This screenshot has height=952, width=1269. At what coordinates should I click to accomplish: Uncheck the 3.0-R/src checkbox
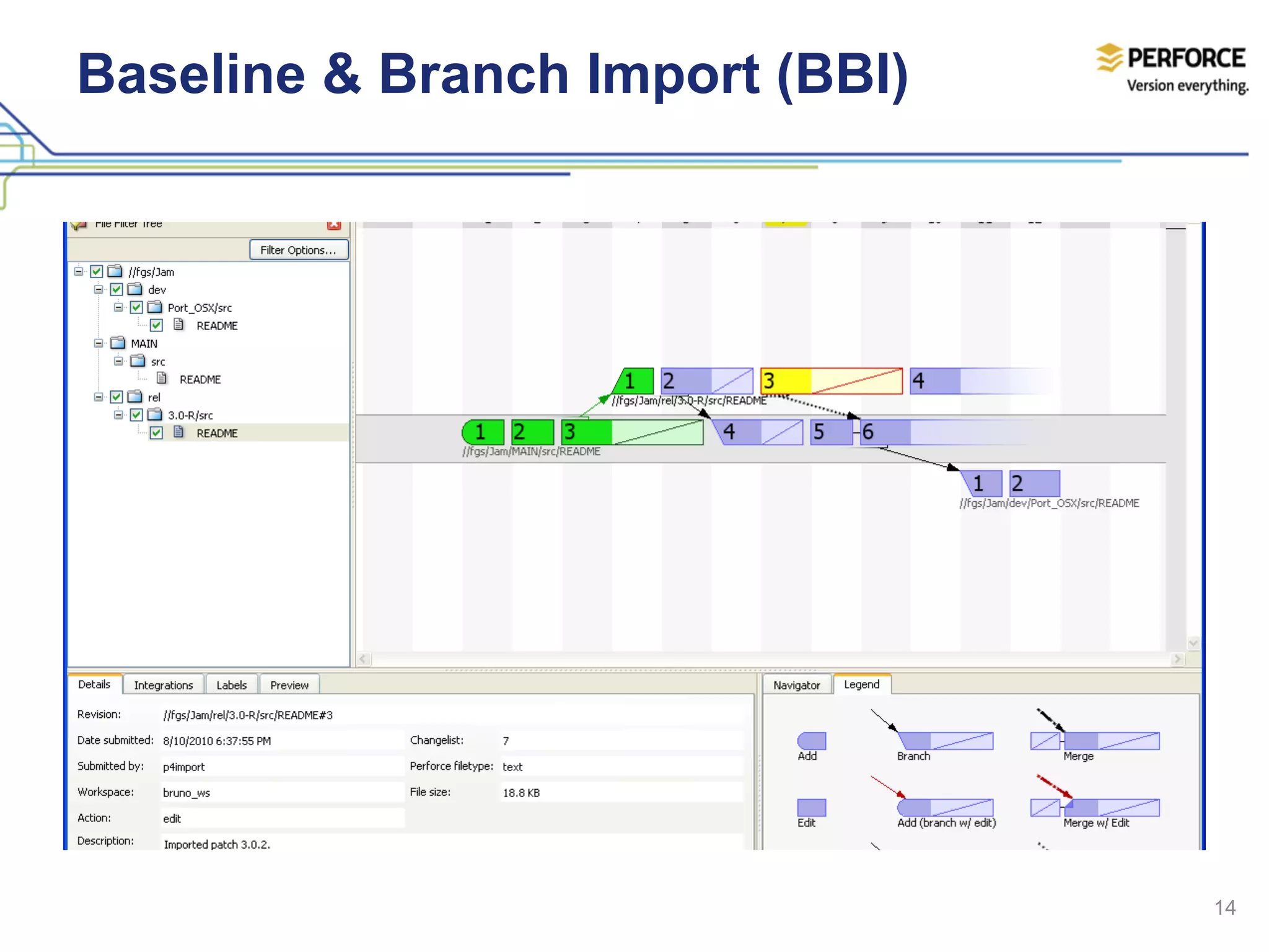(136, 415)
